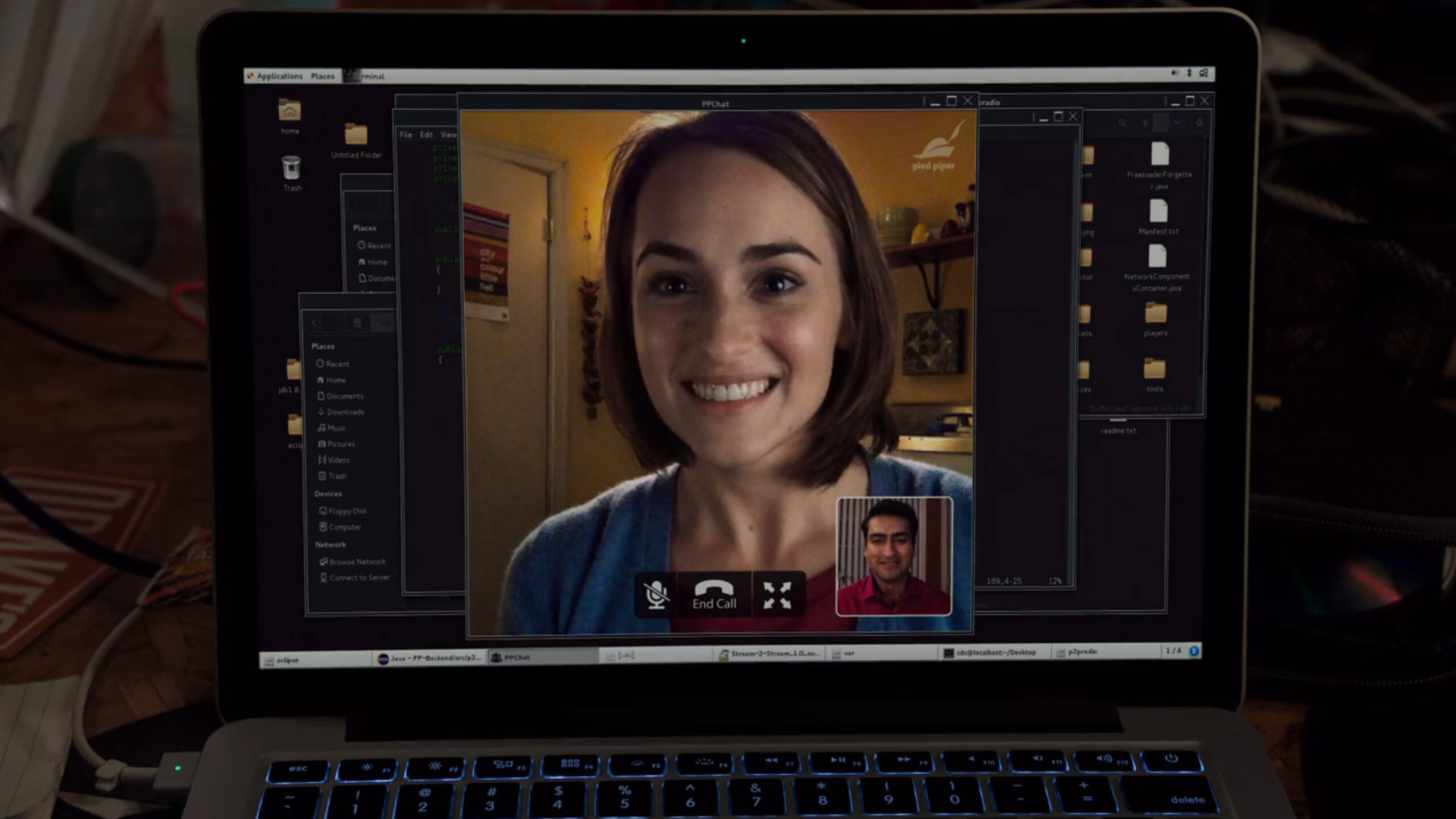Click the network icon in top panel
1456x819 pixels.
[x=1203, y=73]
